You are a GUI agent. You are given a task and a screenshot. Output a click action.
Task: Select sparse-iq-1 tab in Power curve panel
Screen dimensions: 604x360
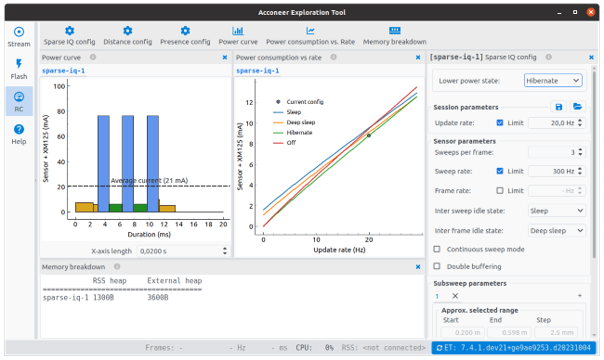pyautogui.click(x=63, y=70)
